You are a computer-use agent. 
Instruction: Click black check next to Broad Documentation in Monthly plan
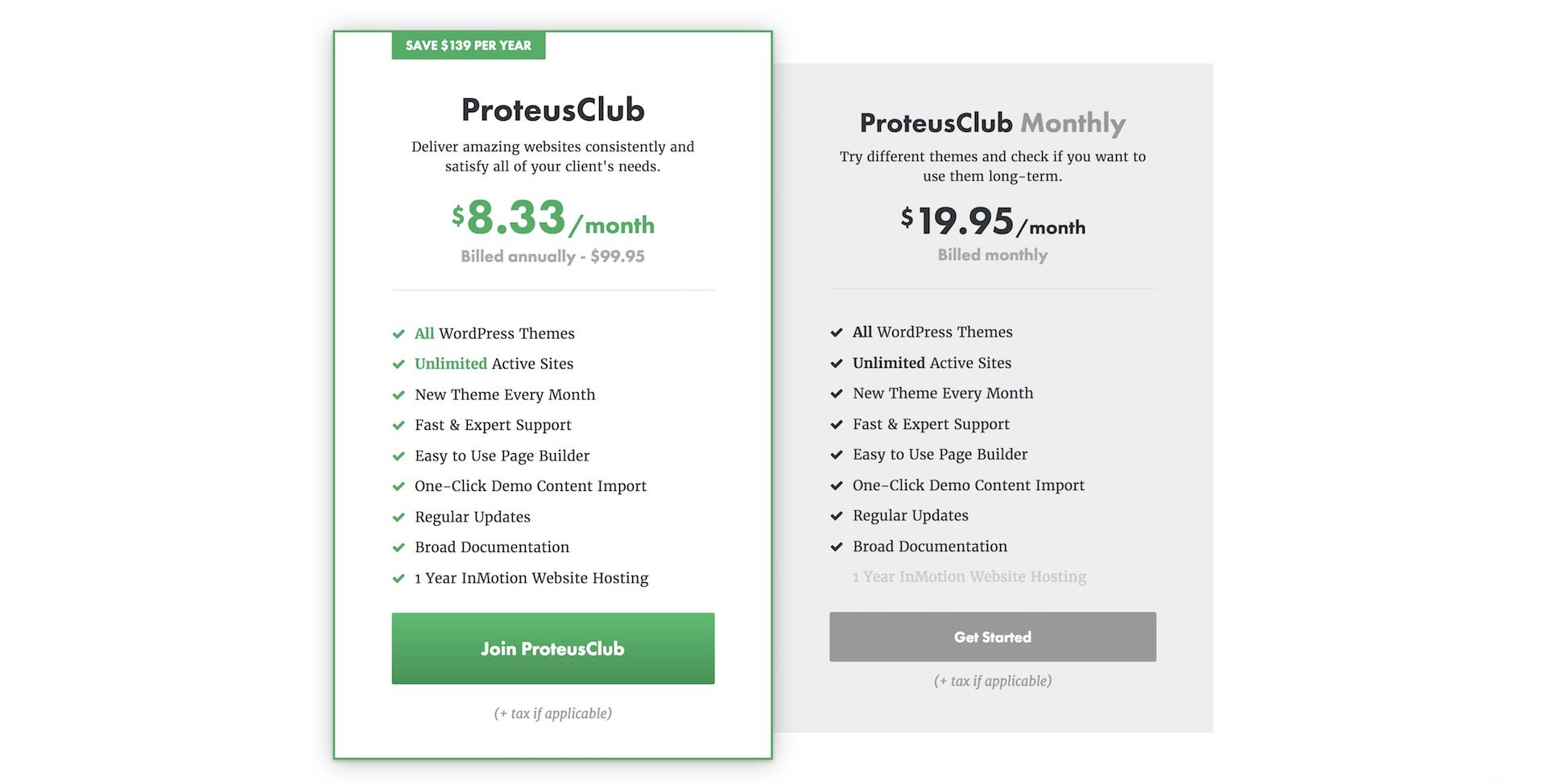tap(836, 547)
